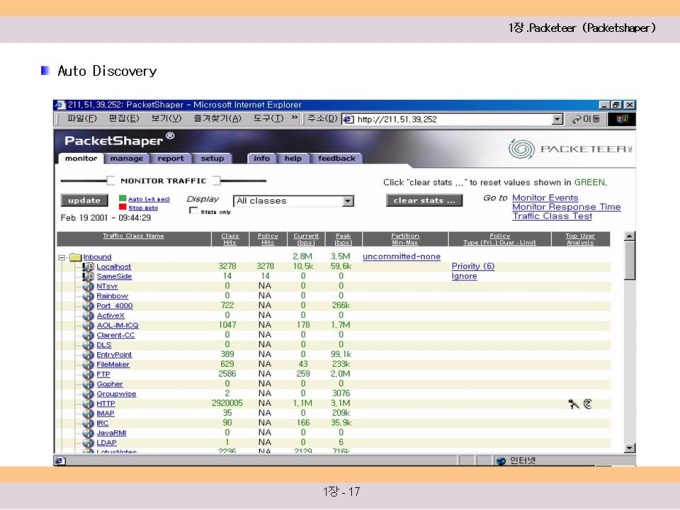Open the Traffic Class Test link
Image resolution: width=680 pixels, height=510 pixels.
pyautogui.click(x=552, y=216)
